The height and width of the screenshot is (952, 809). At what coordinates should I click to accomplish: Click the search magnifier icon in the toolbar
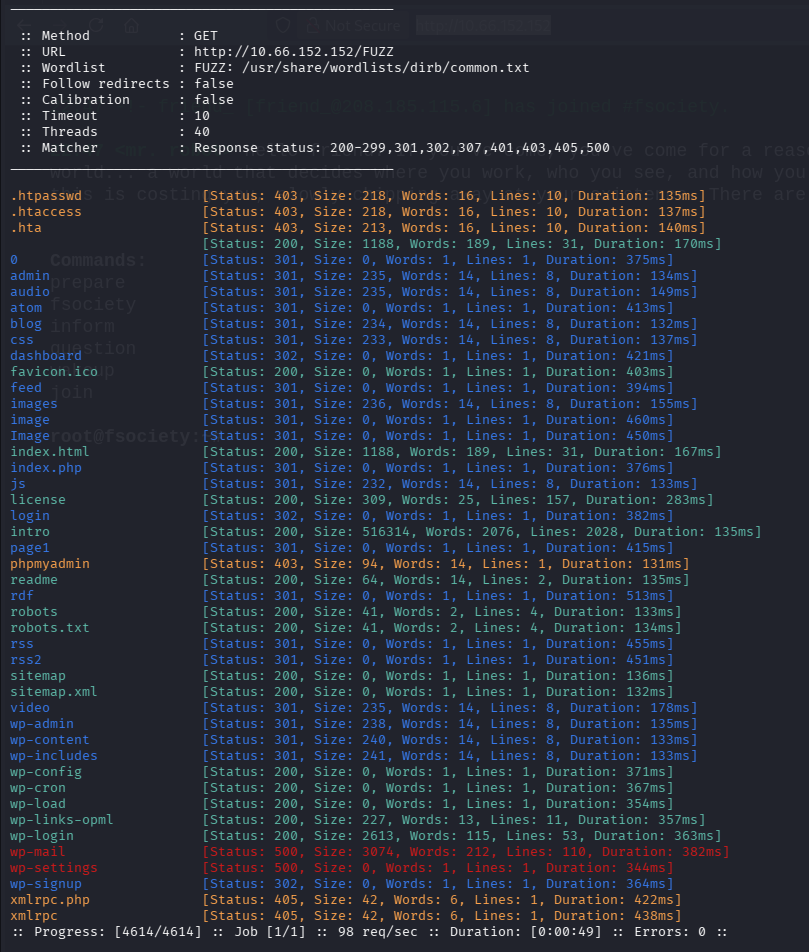(281, 25)
